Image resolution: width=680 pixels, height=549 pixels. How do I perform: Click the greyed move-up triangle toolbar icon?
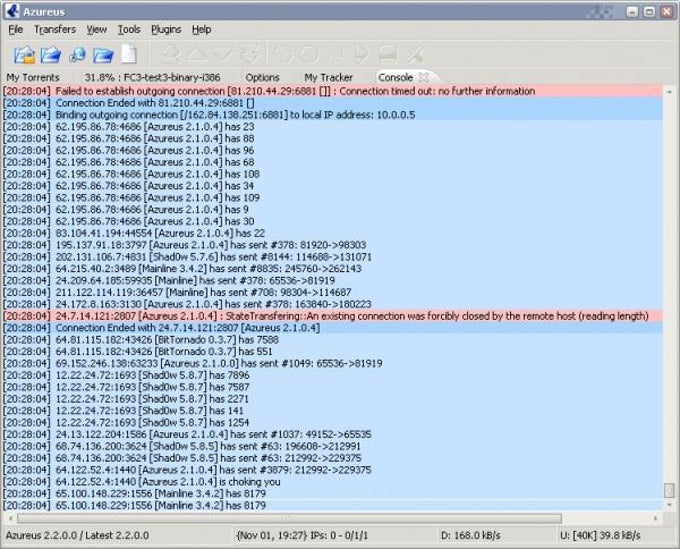(x=197, y=55)
